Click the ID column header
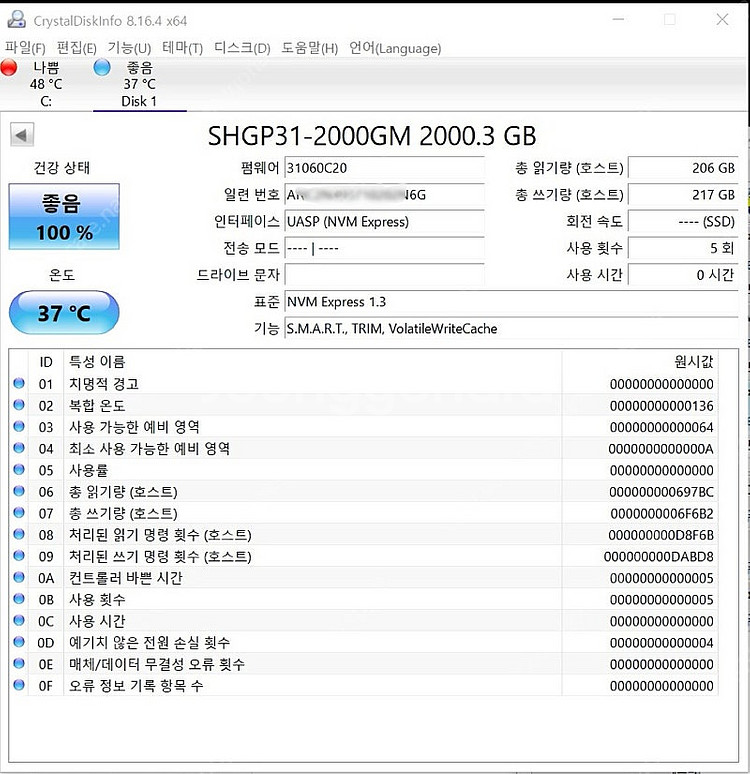The width and height of the screenshot is (750, 774). tap(46, 362)
